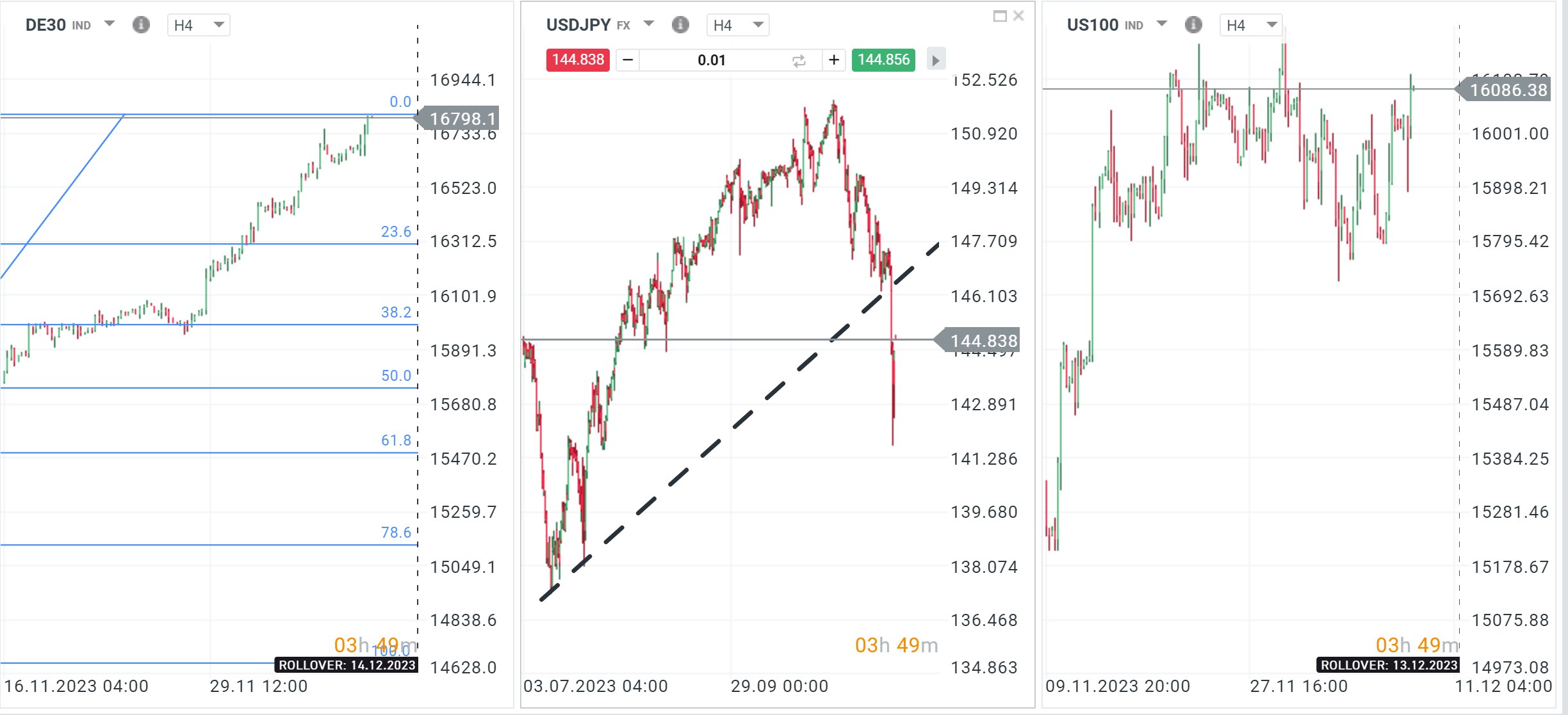Open DE30 H4 timeframe dropdown
Screen dimensions: 1568x715
tap(199, 25)
